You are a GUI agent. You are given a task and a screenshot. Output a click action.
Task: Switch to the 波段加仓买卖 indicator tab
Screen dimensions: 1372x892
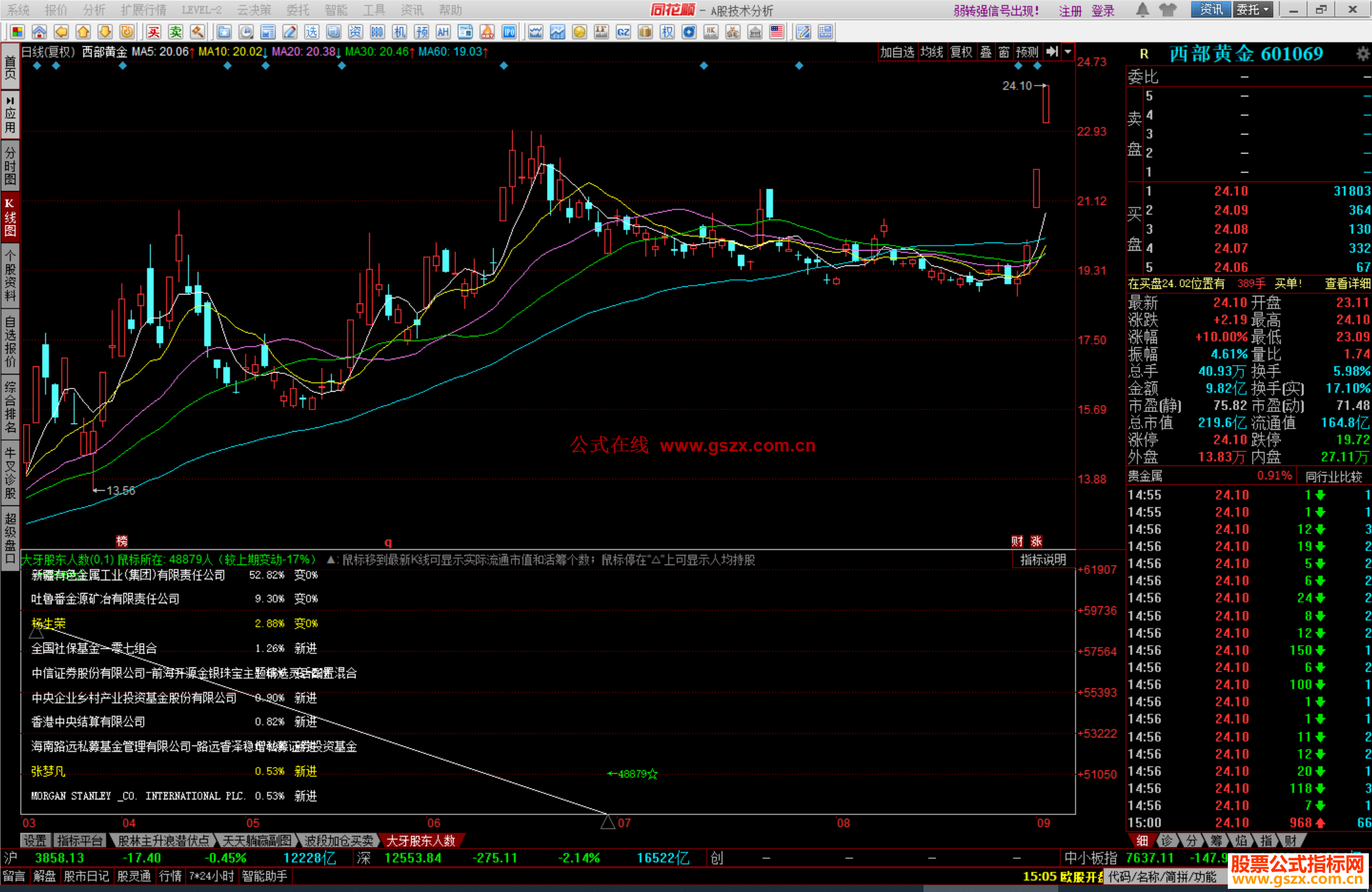click(338, 841)
